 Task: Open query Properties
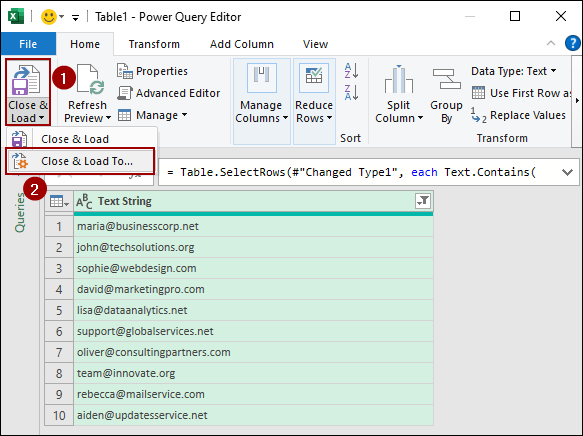pos(152,71)
